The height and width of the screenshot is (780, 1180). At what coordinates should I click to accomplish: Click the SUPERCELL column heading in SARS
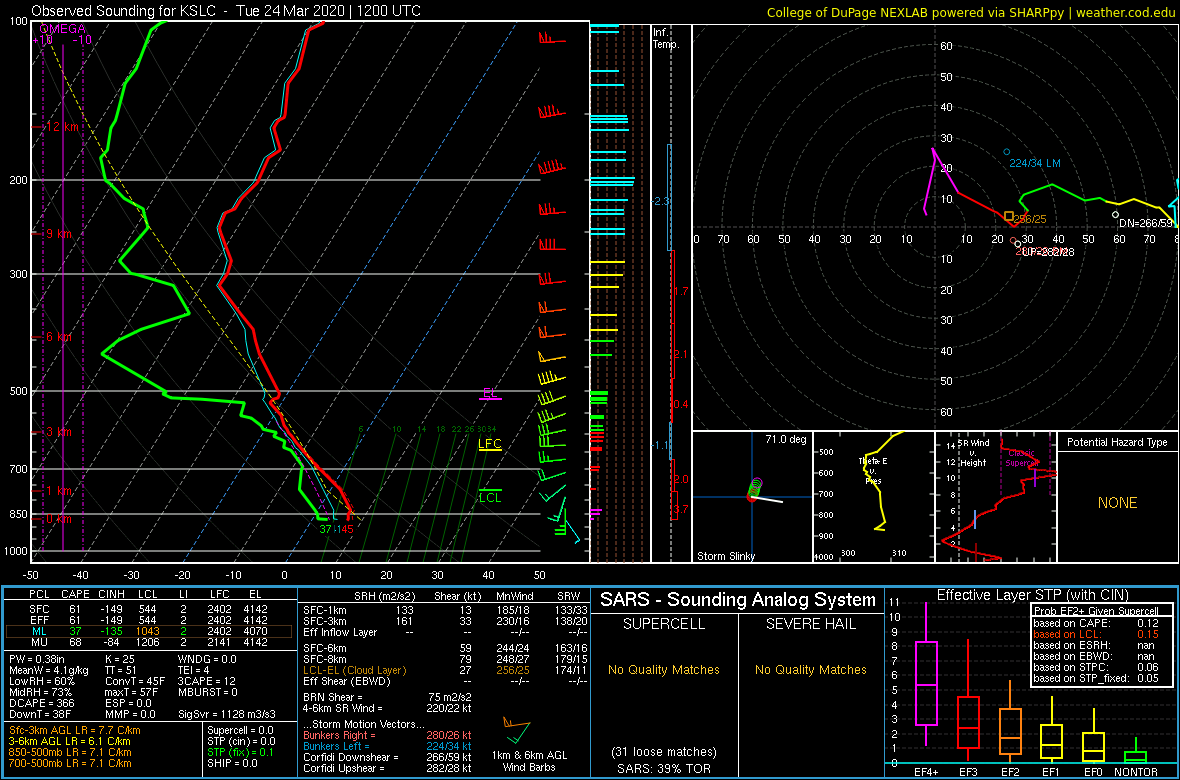663,625
